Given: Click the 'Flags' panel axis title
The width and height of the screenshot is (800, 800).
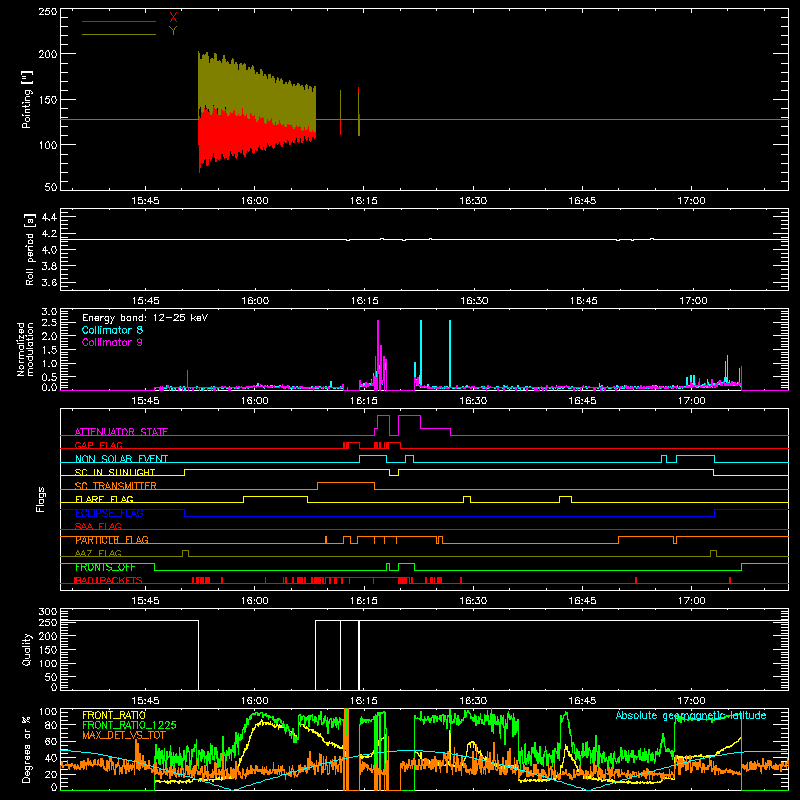Looking at the screenshot, I should point(40,499).
